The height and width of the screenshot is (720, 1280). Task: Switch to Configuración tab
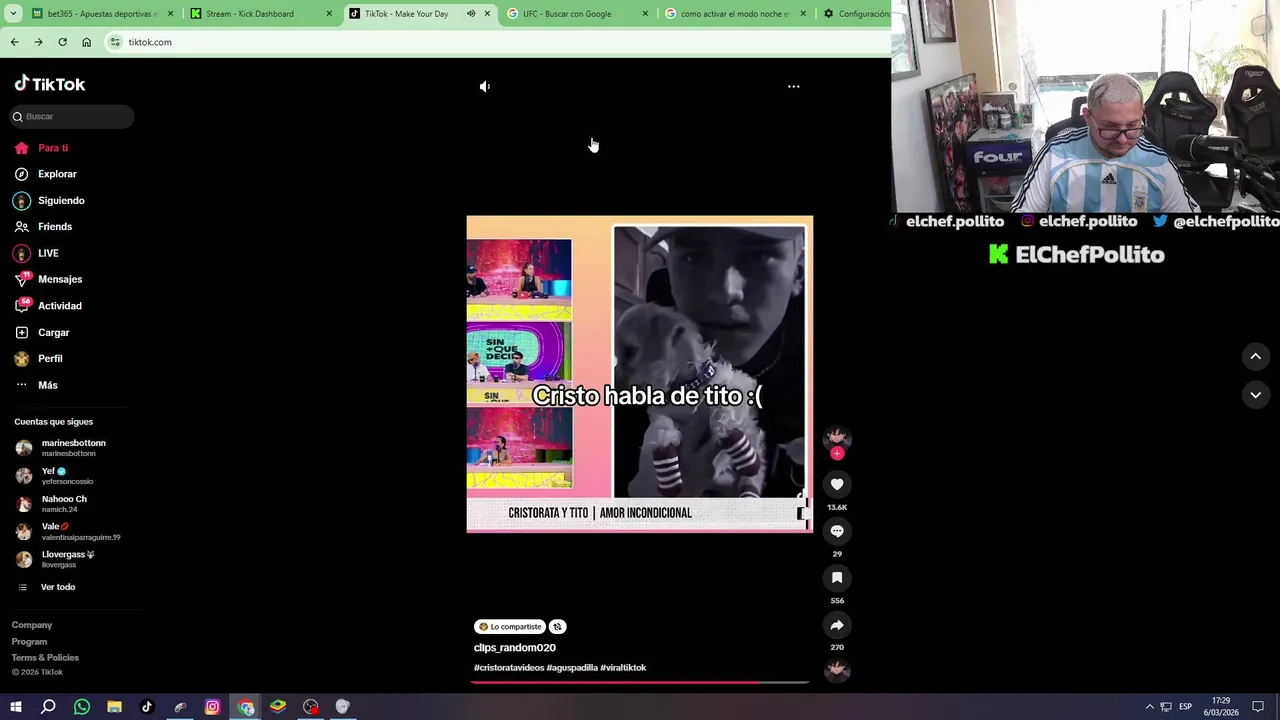[x=855, y=14]
